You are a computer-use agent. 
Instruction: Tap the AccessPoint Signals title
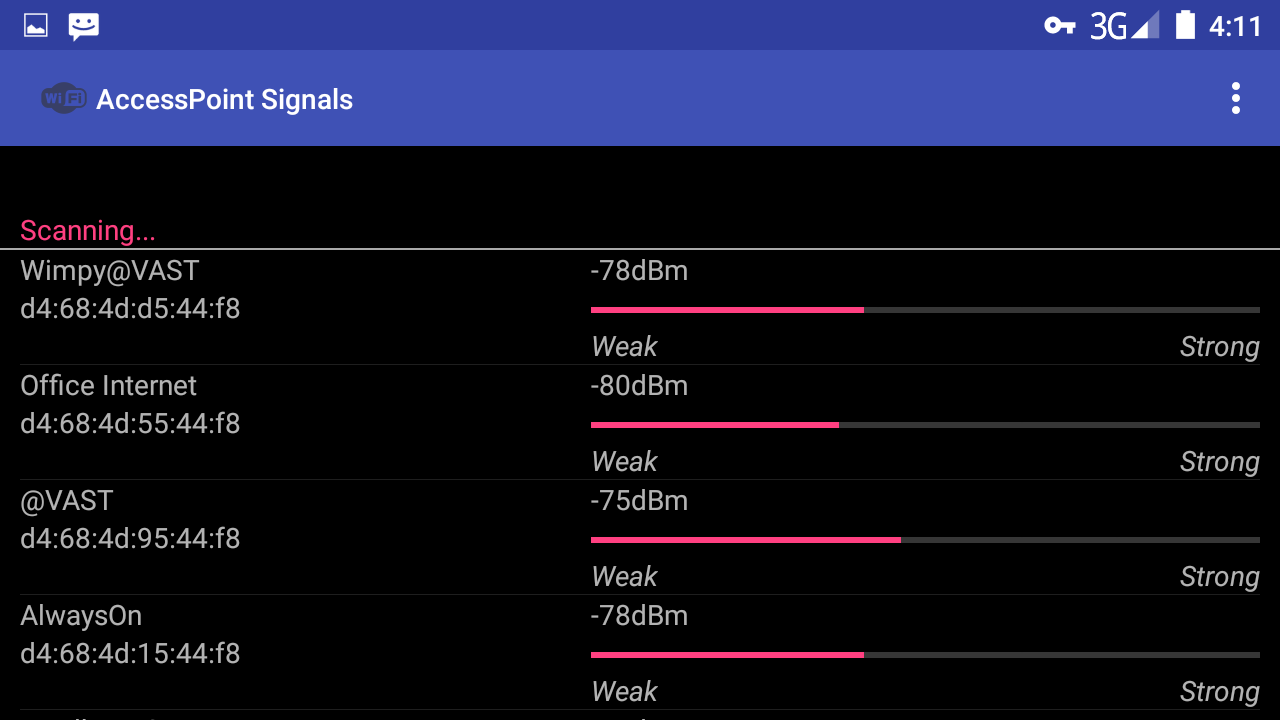[x=224, y=100]
